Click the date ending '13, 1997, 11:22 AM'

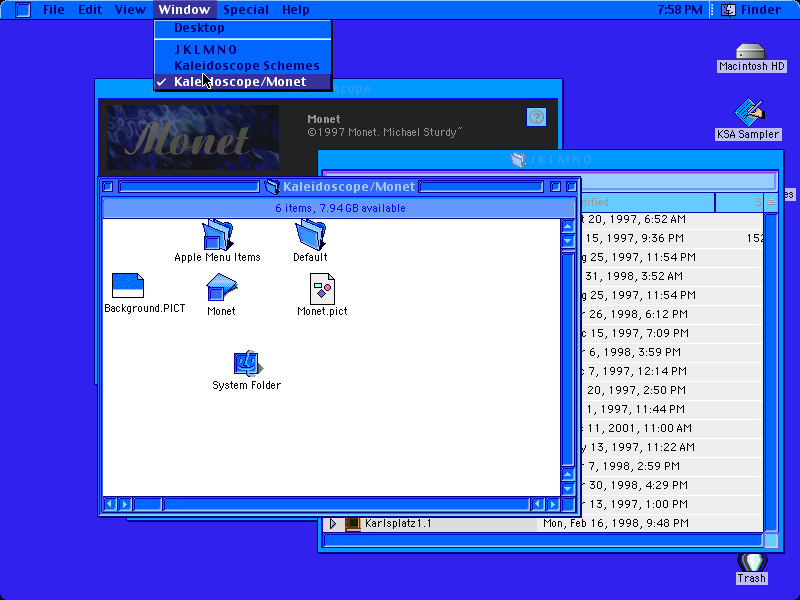click(x=638, y=447)
